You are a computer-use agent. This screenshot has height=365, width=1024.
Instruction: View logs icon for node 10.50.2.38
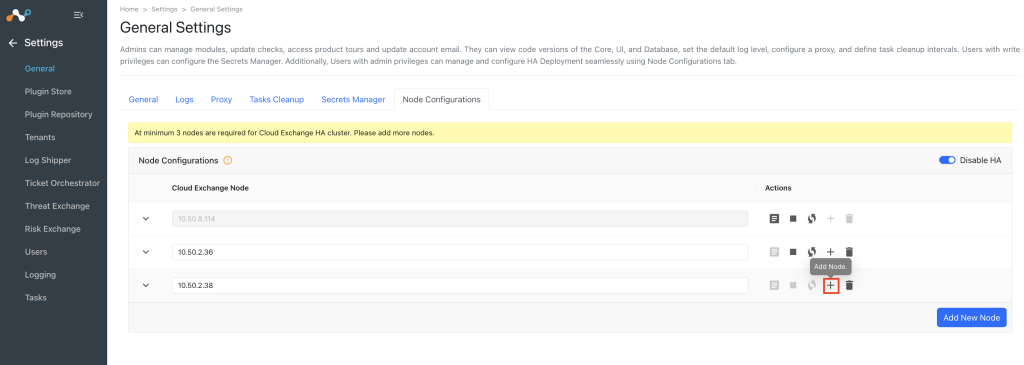tap(774, 285)
